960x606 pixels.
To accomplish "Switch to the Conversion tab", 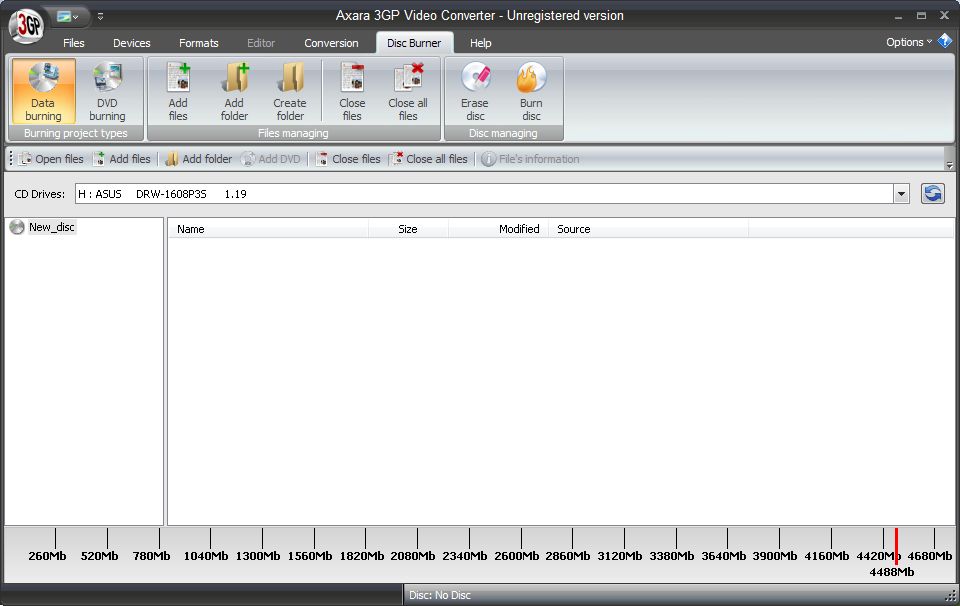I will pos(331,43).
